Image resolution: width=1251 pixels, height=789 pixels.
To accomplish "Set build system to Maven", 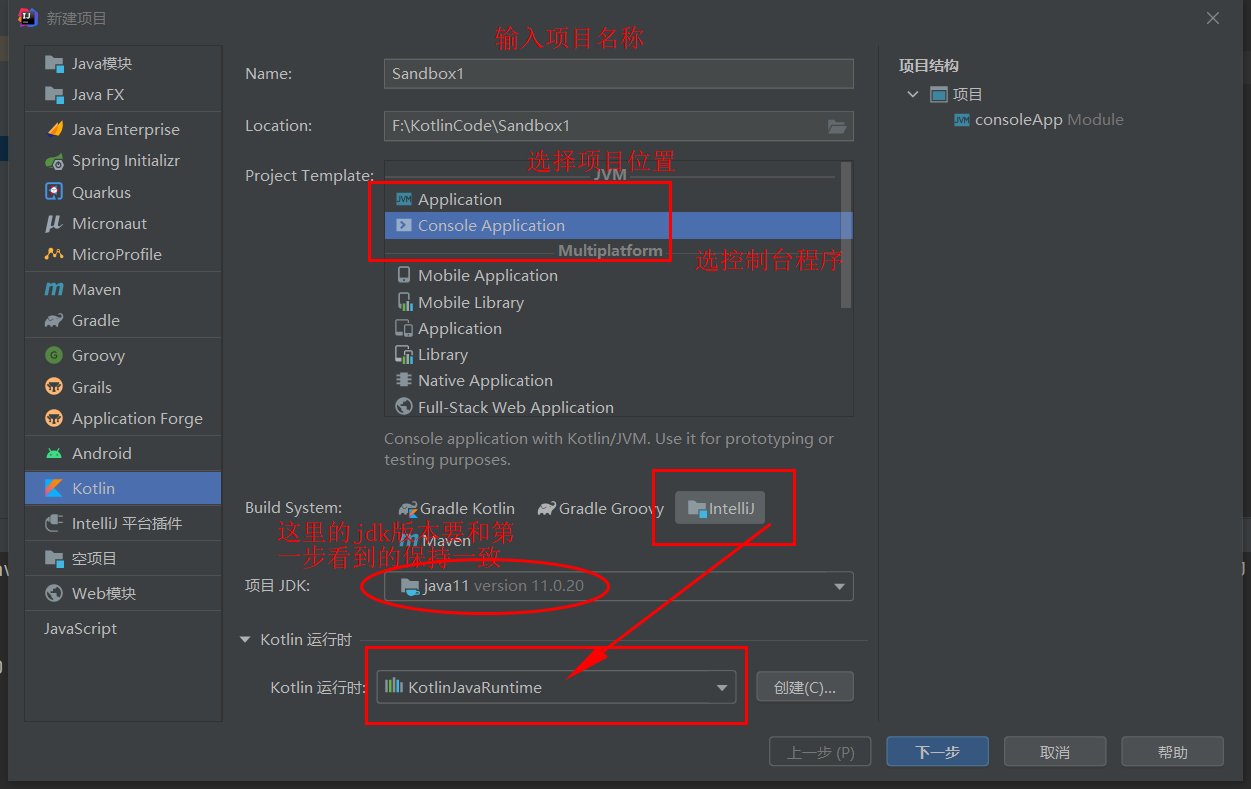I will point(436,540).
